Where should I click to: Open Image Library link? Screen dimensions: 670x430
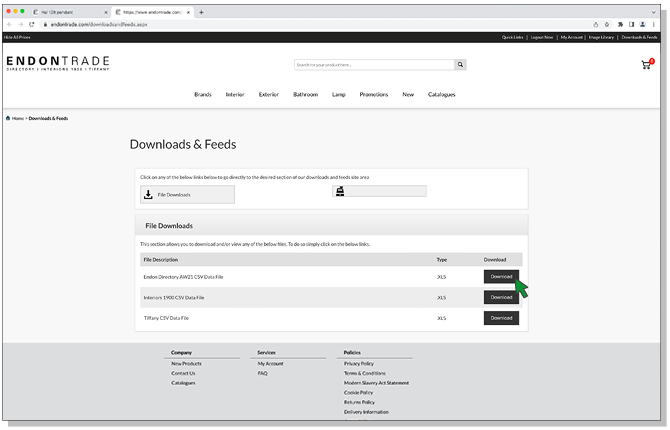[x=601, y=37]
